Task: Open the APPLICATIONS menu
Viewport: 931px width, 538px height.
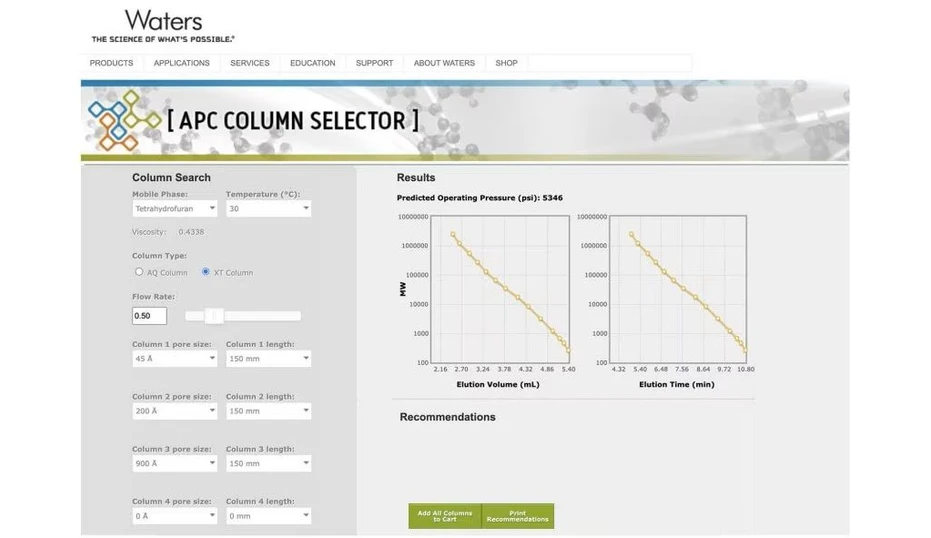Action: (181, 63)
